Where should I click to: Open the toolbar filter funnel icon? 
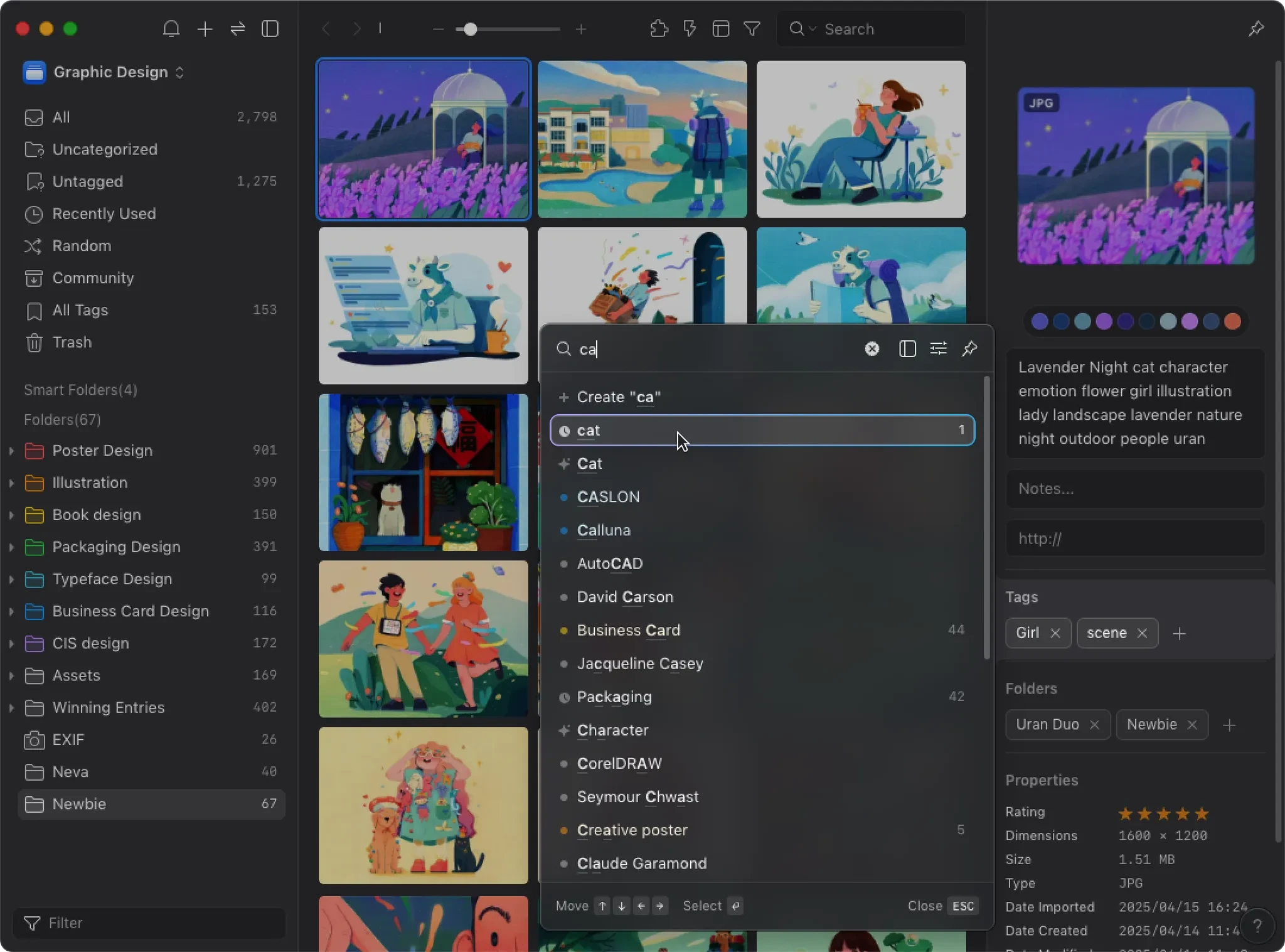752,29
